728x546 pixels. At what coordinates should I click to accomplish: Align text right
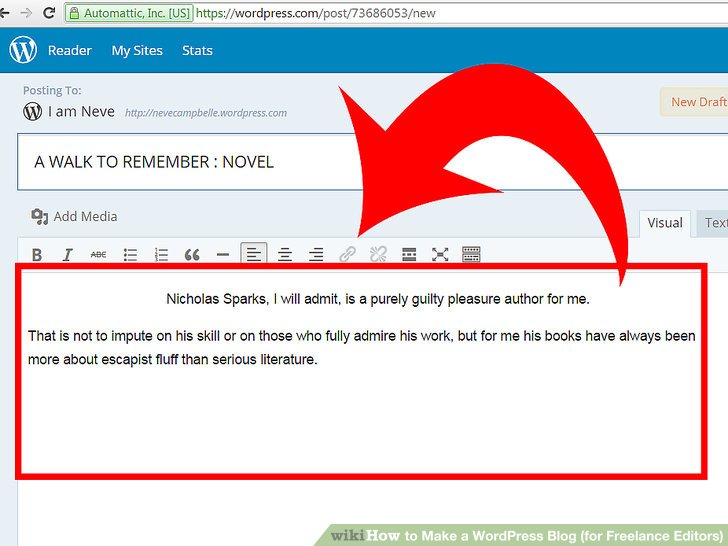point(316,255)
